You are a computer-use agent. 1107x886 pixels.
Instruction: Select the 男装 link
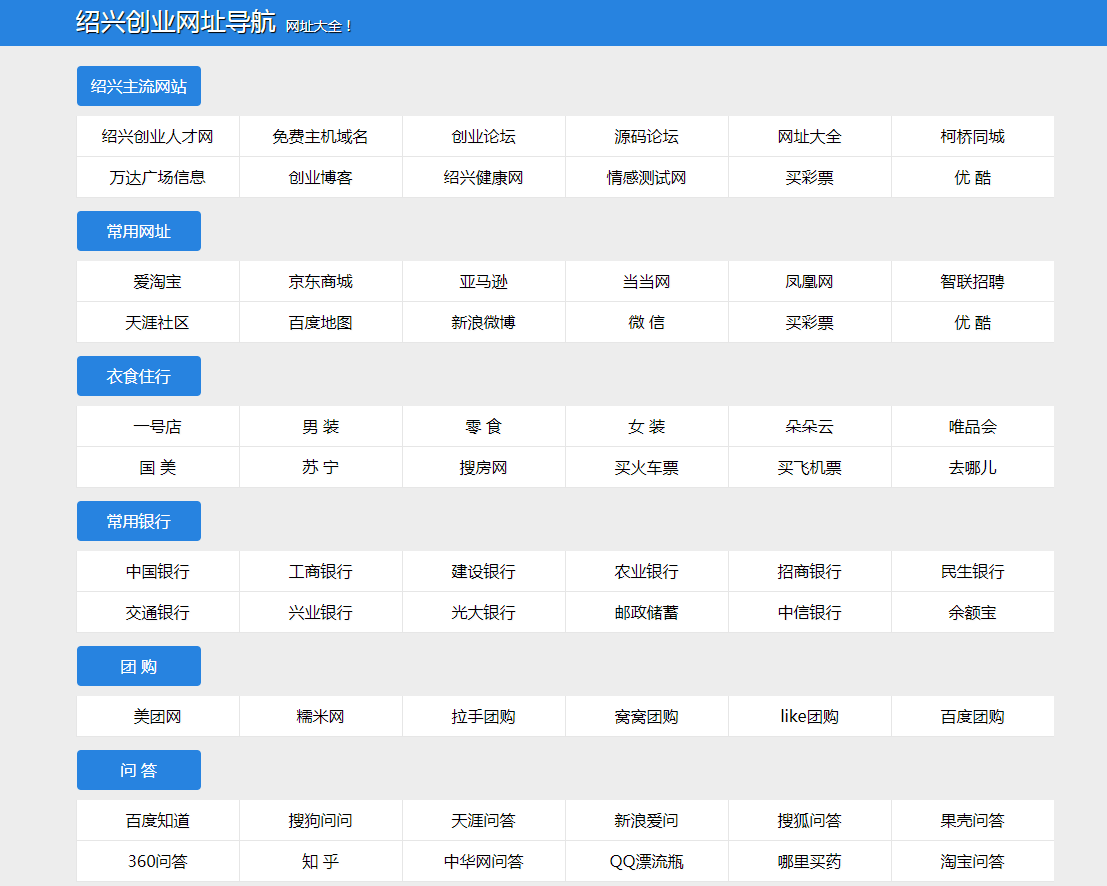click(x=321, y=426)
